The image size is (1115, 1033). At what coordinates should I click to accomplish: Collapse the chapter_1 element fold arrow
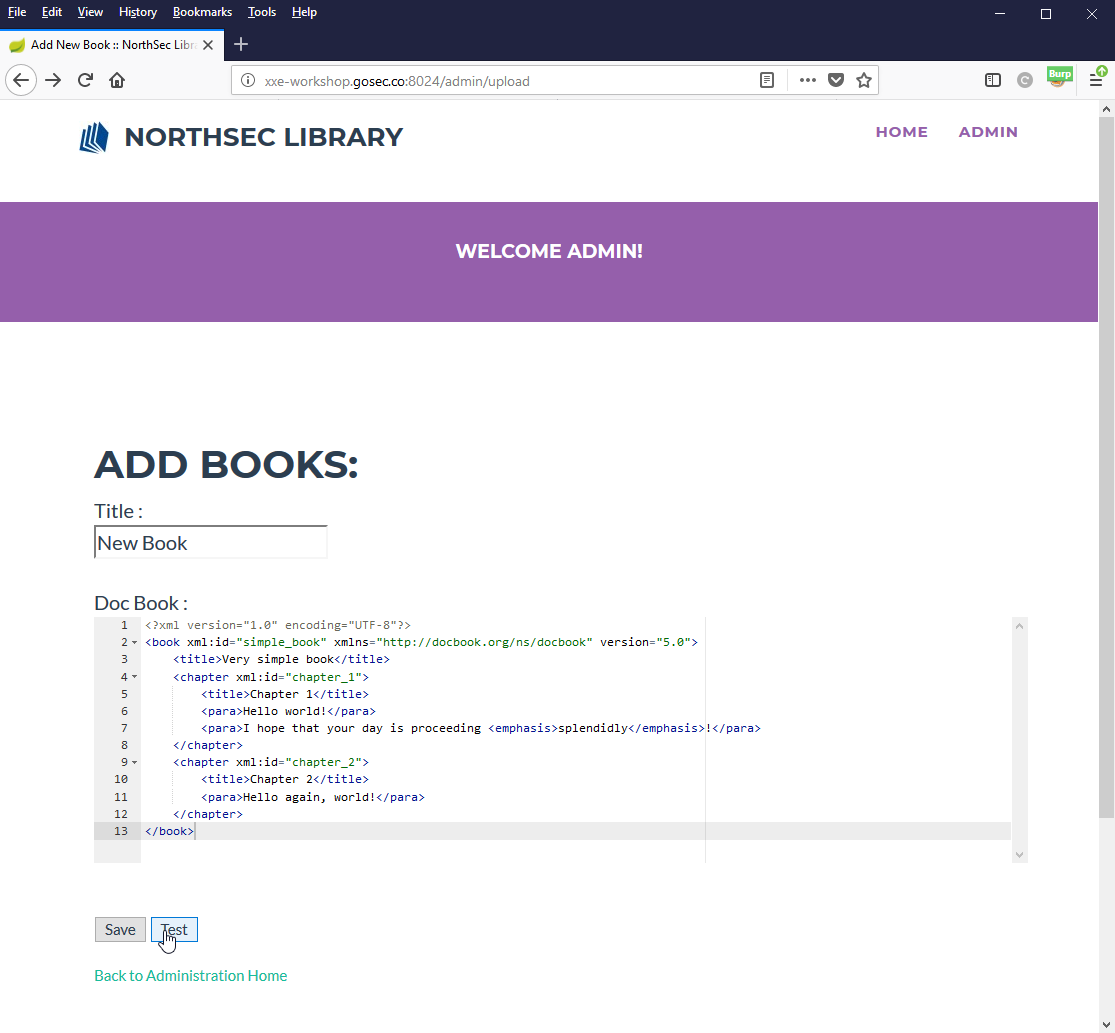(135, 677)
